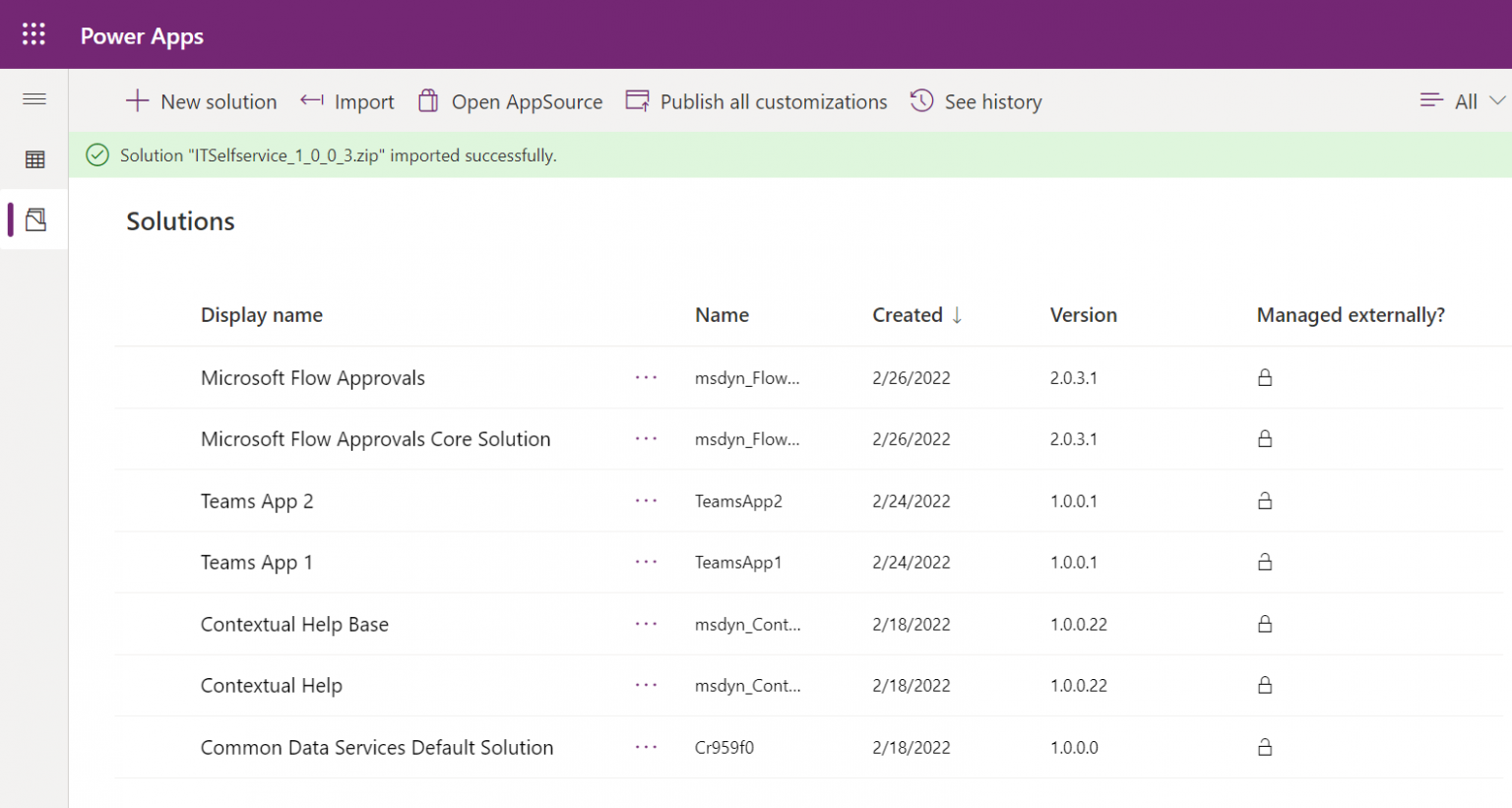
Task: Open See history using the clock icon
Action: (921, 100)
